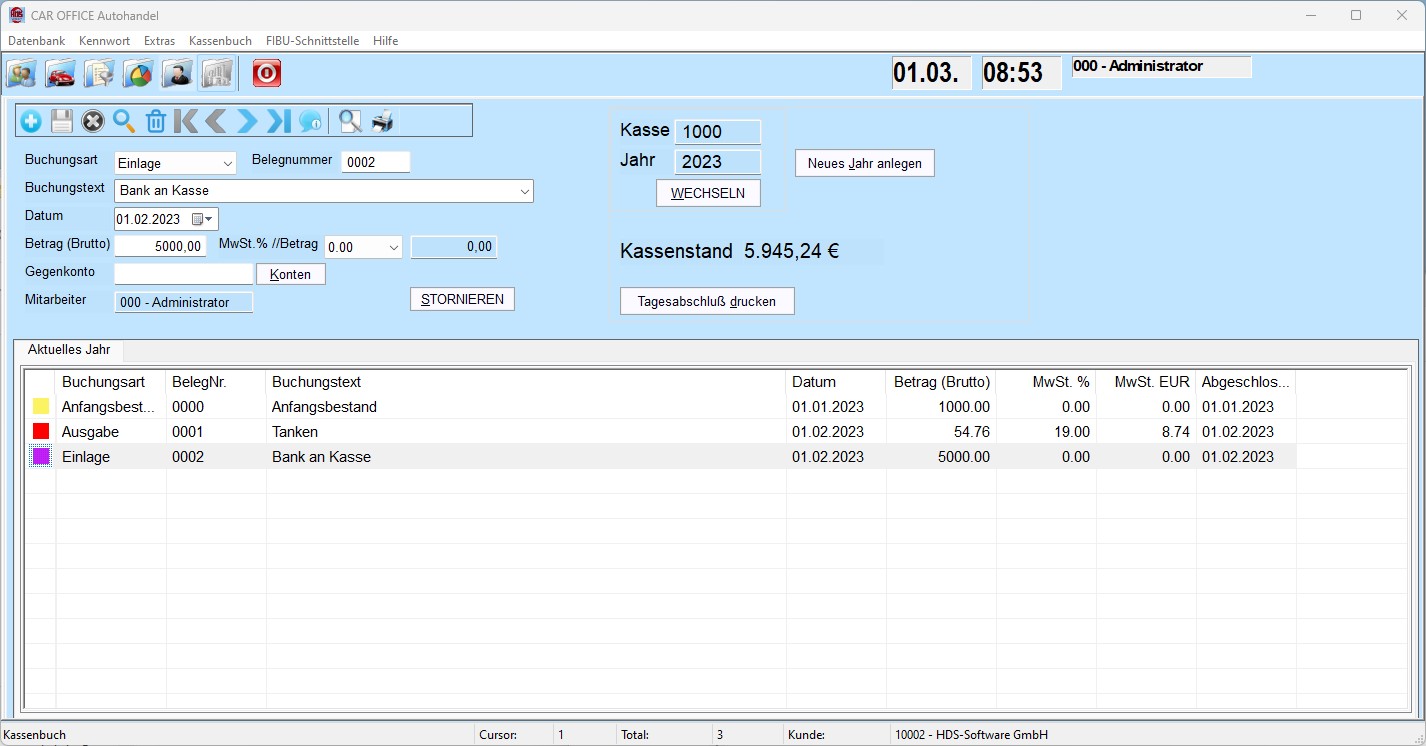Viewport: 1426px width, 746px height.
Task: Open print preview page magnifier icon
Action: (350, 122)
